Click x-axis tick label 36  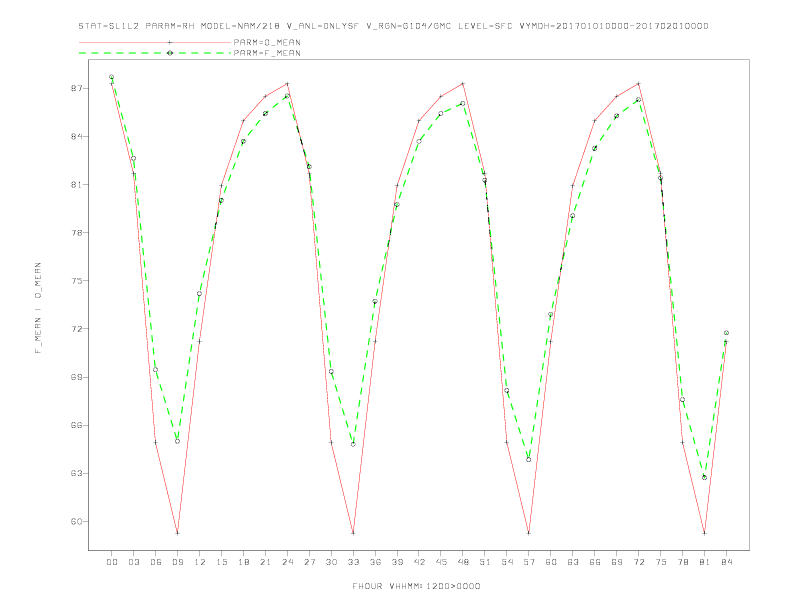(375, 562)
